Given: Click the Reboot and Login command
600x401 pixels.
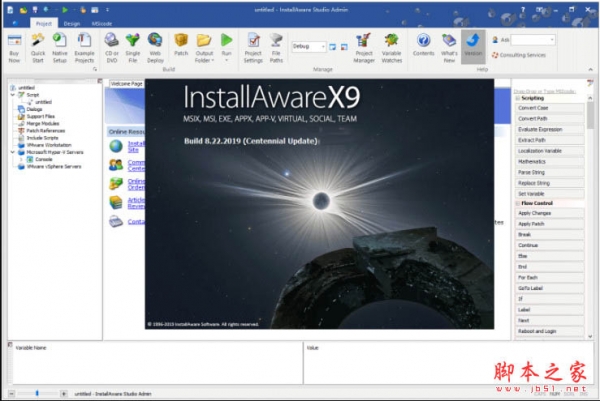Looking at the screenshot, I should click(549, 331).
